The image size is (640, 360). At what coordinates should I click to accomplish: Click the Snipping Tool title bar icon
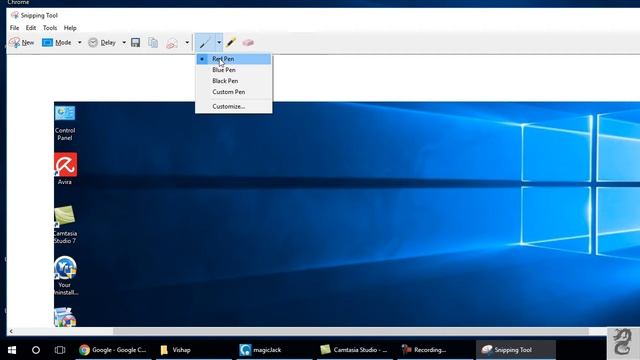tap(15, 15)
